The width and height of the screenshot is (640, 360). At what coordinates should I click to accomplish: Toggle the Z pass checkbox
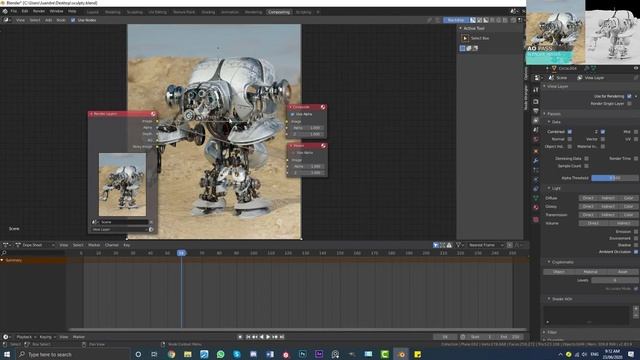603,132
